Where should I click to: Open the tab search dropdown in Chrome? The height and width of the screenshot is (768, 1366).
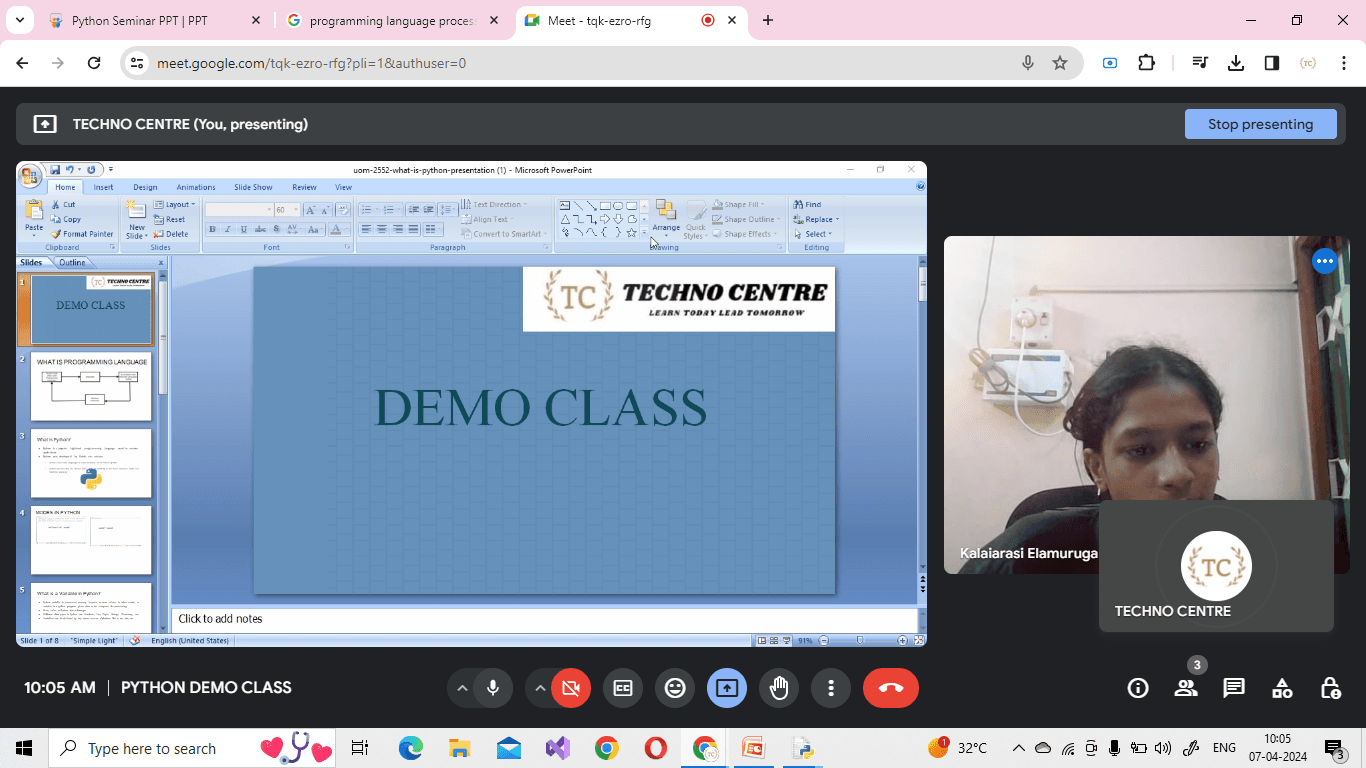coord(19,20)
